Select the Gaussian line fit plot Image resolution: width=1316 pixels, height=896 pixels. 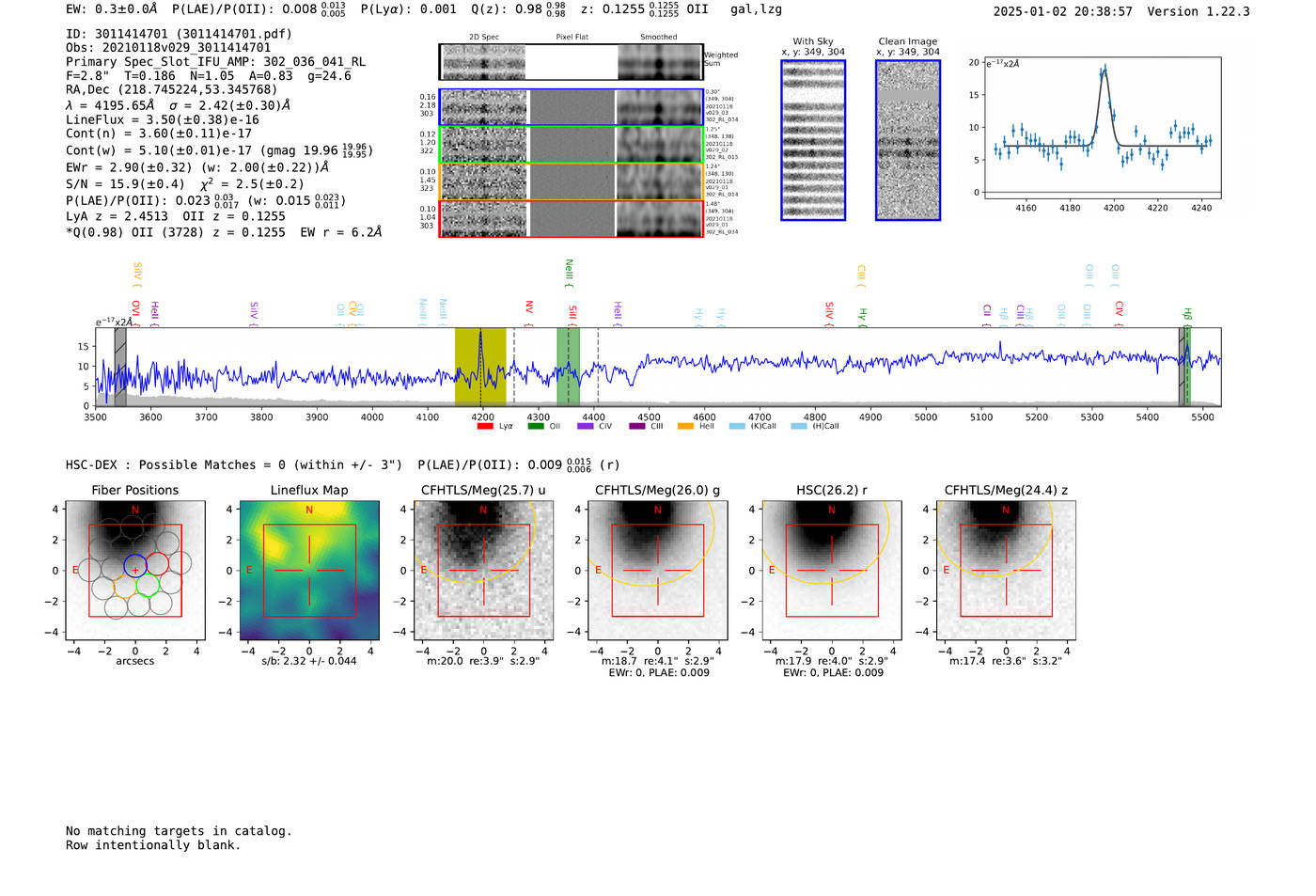coord(1102,129)
